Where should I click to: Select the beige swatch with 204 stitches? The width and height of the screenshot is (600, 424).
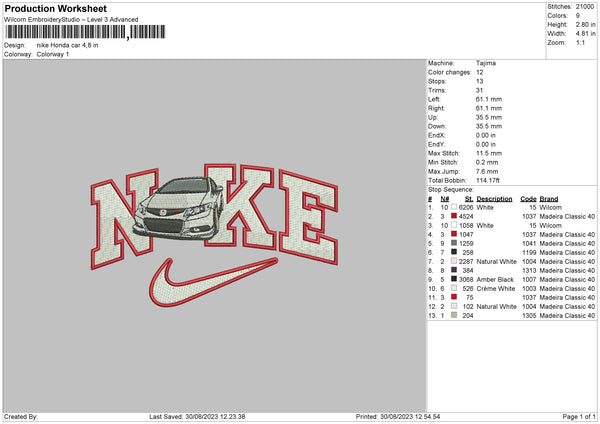(x=454, y=315)
